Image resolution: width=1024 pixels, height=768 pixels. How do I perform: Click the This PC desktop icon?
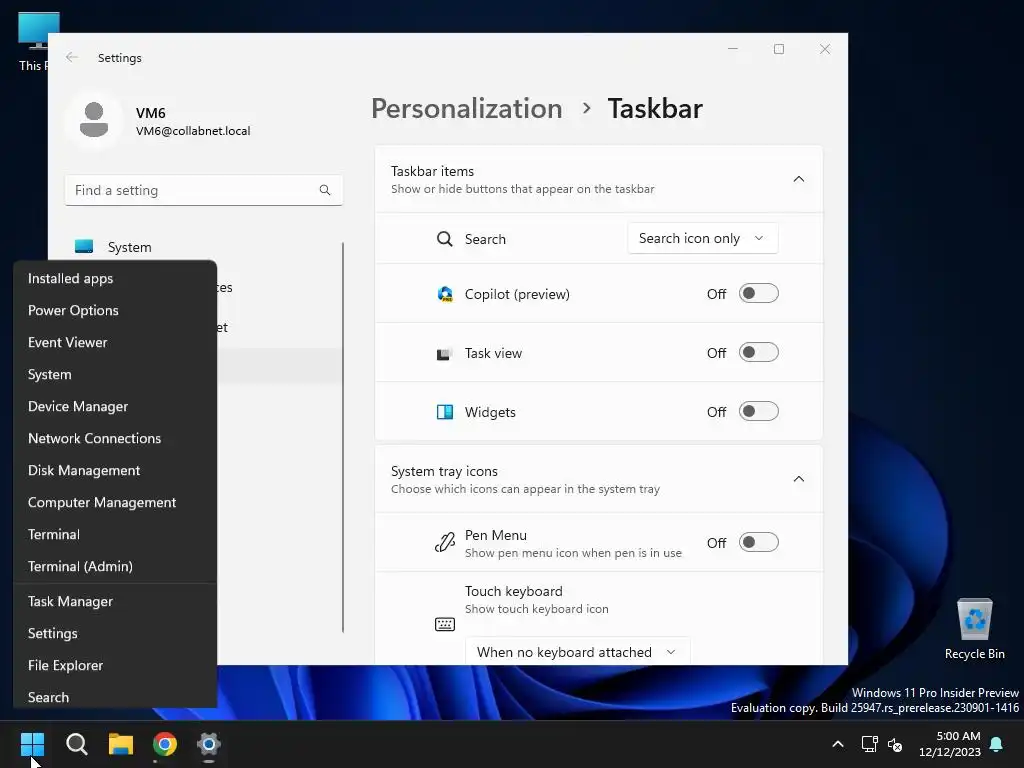tap(33, 41)
